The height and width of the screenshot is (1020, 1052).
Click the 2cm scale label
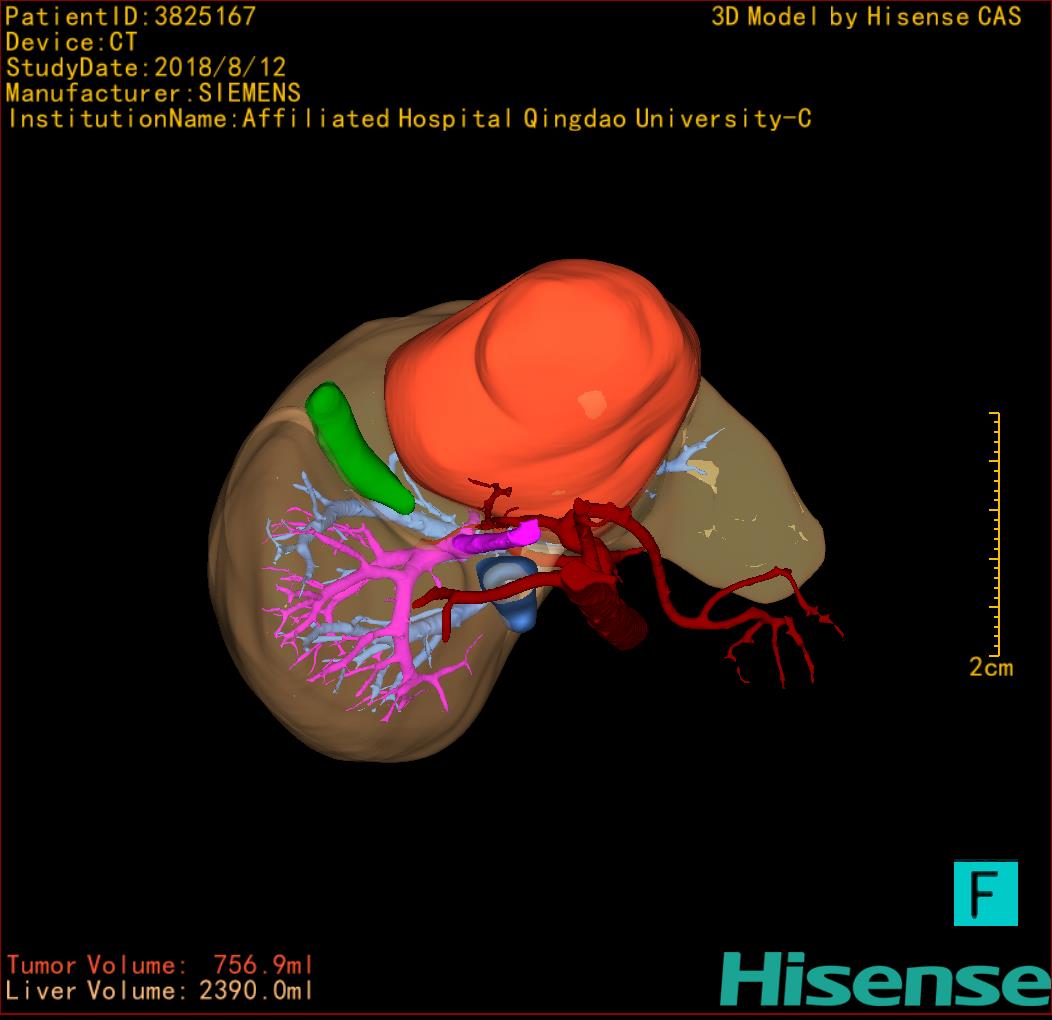(990, 668)
